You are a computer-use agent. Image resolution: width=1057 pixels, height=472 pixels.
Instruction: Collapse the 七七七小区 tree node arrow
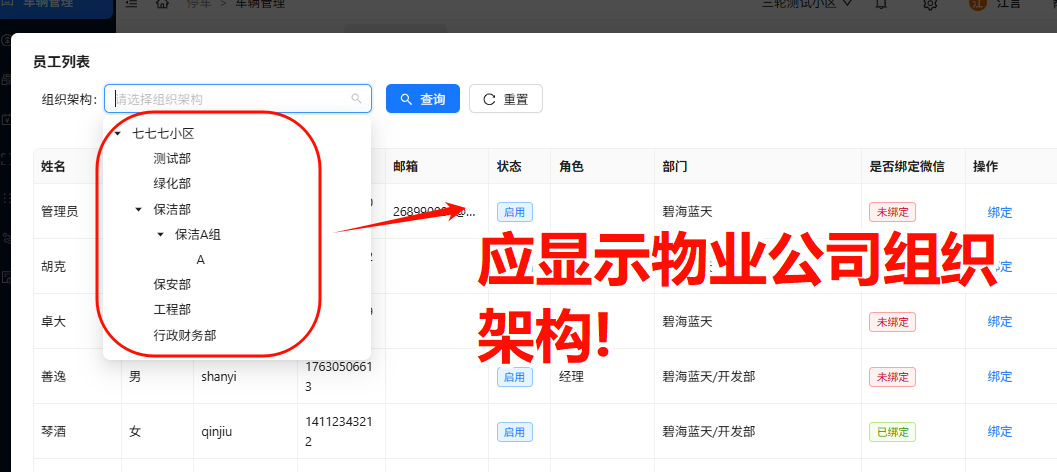coord(118,134)
